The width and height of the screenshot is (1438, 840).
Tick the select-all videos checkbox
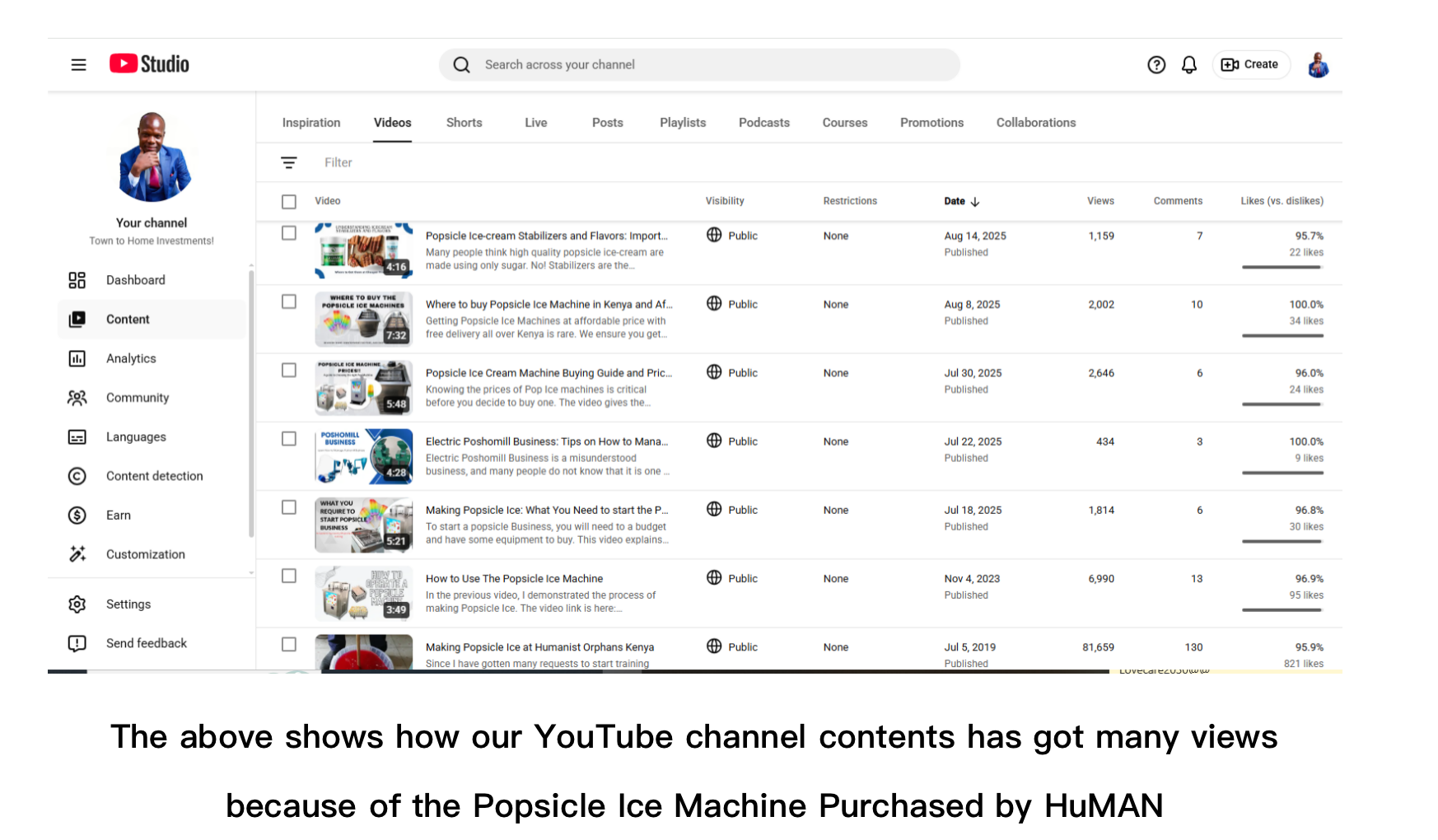[288, 202]
